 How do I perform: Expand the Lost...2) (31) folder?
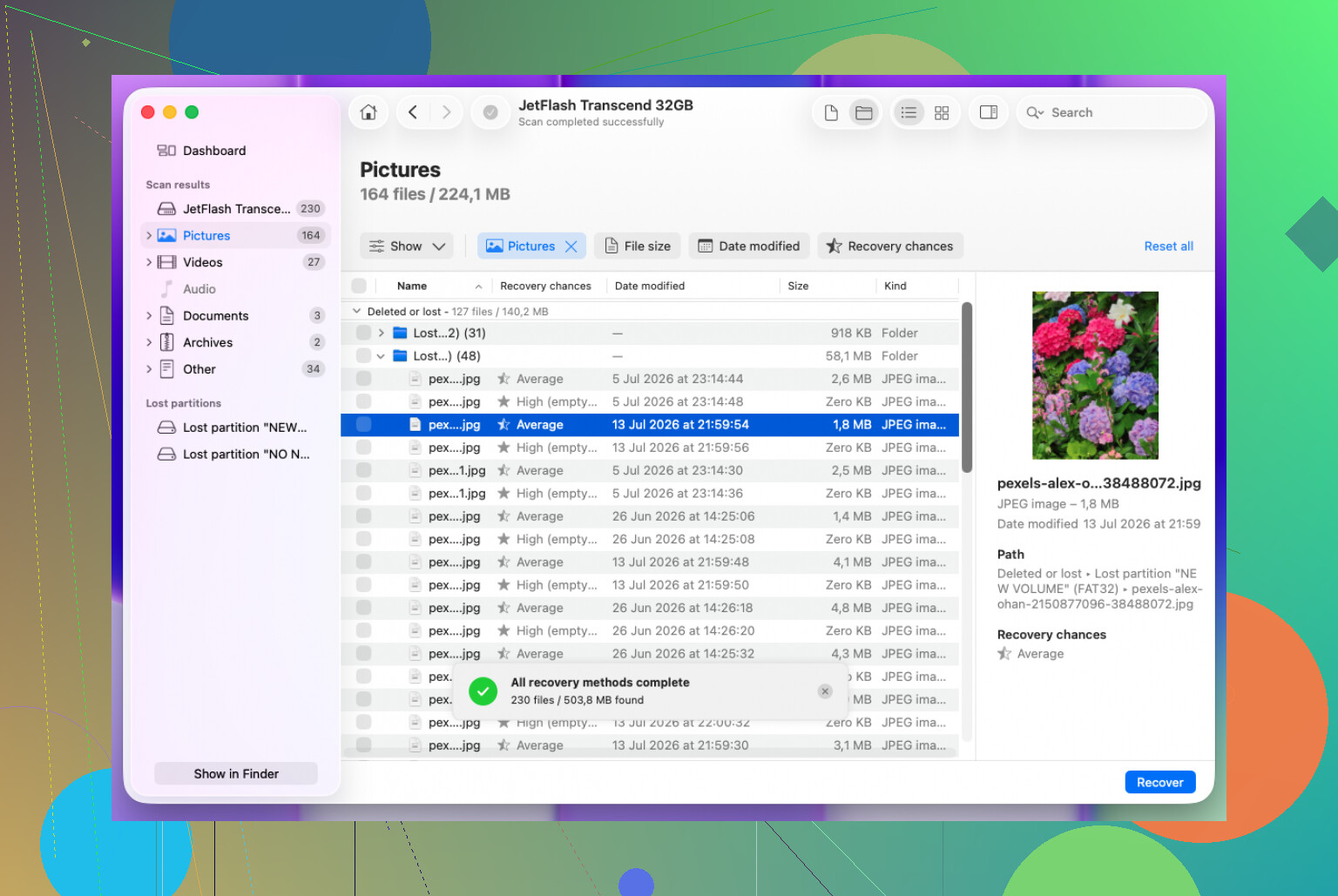381,333
